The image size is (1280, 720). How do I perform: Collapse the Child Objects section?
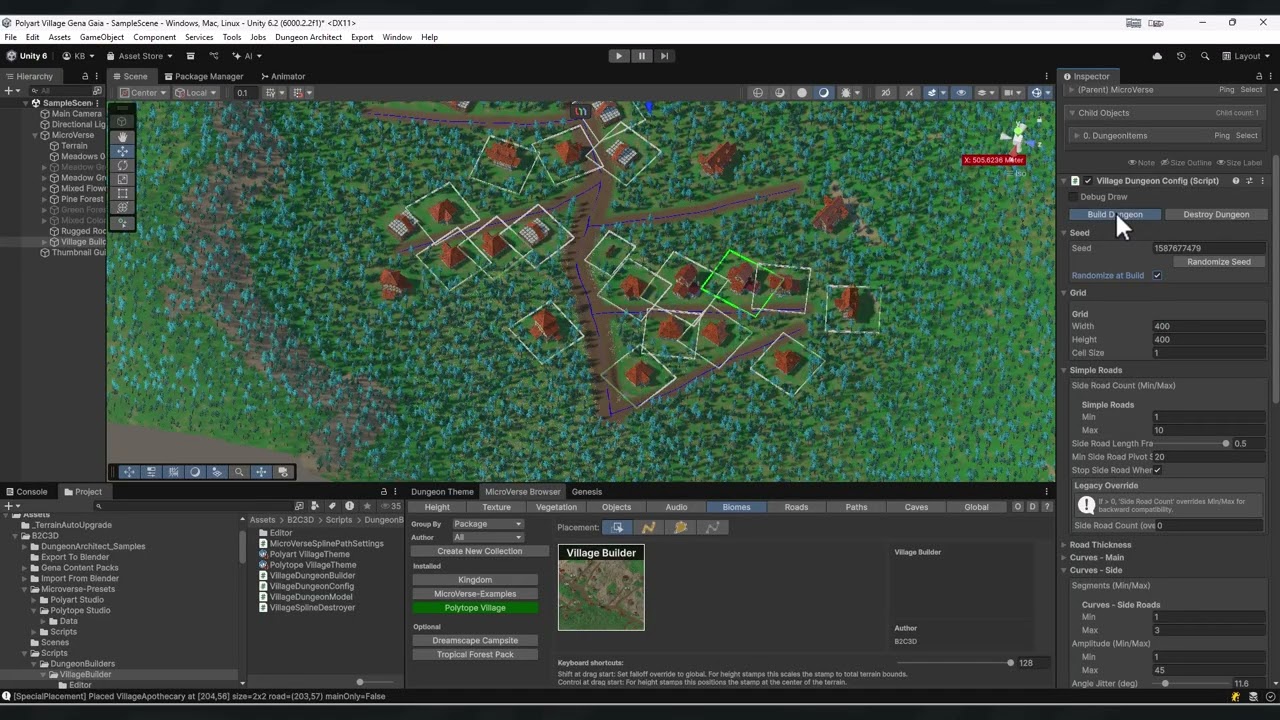pyautogui.click(x=1070, y=113)
